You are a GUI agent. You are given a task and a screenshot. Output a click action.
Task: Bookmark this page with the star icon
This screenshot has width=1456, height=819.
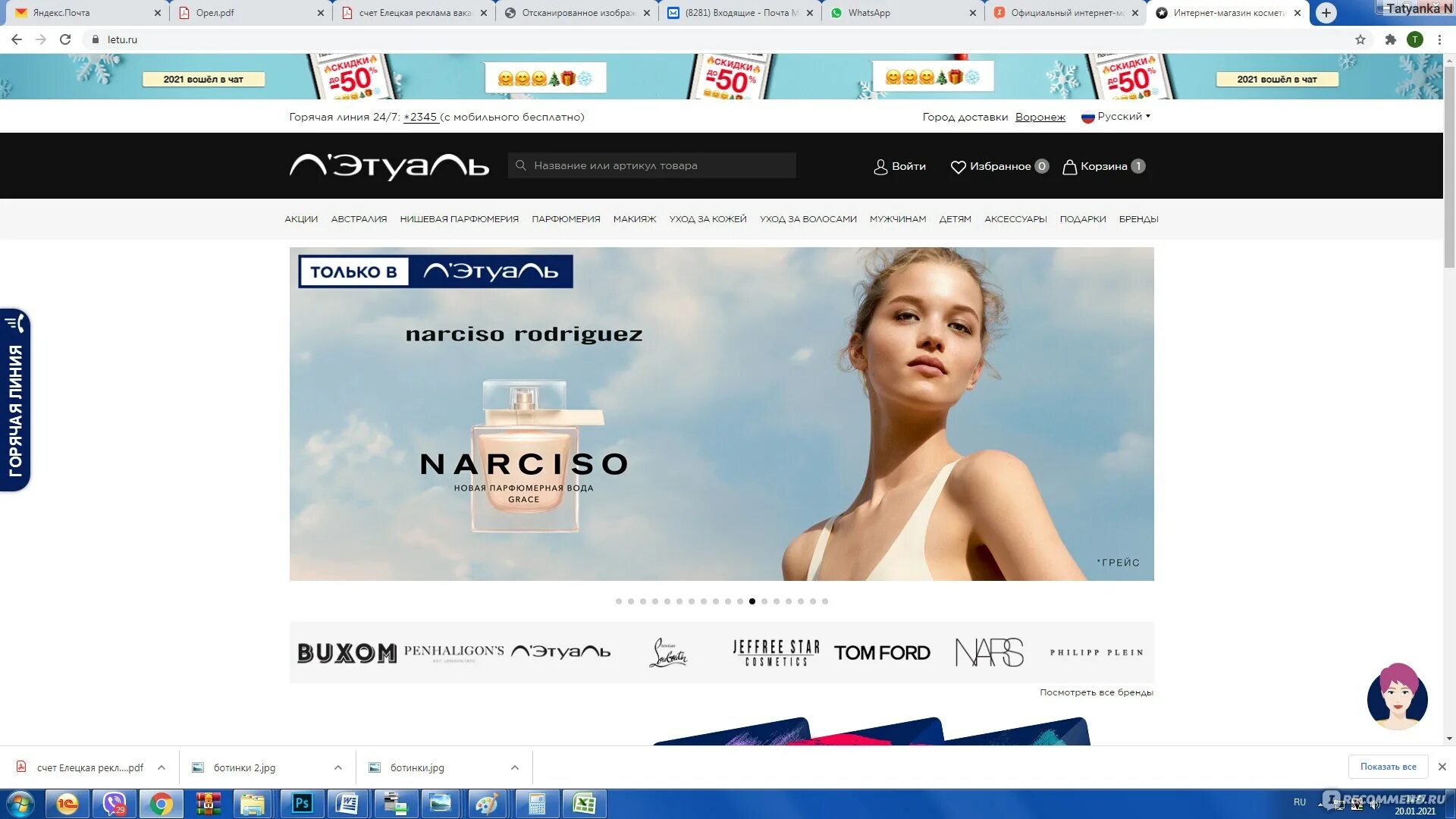point(1360,39)
